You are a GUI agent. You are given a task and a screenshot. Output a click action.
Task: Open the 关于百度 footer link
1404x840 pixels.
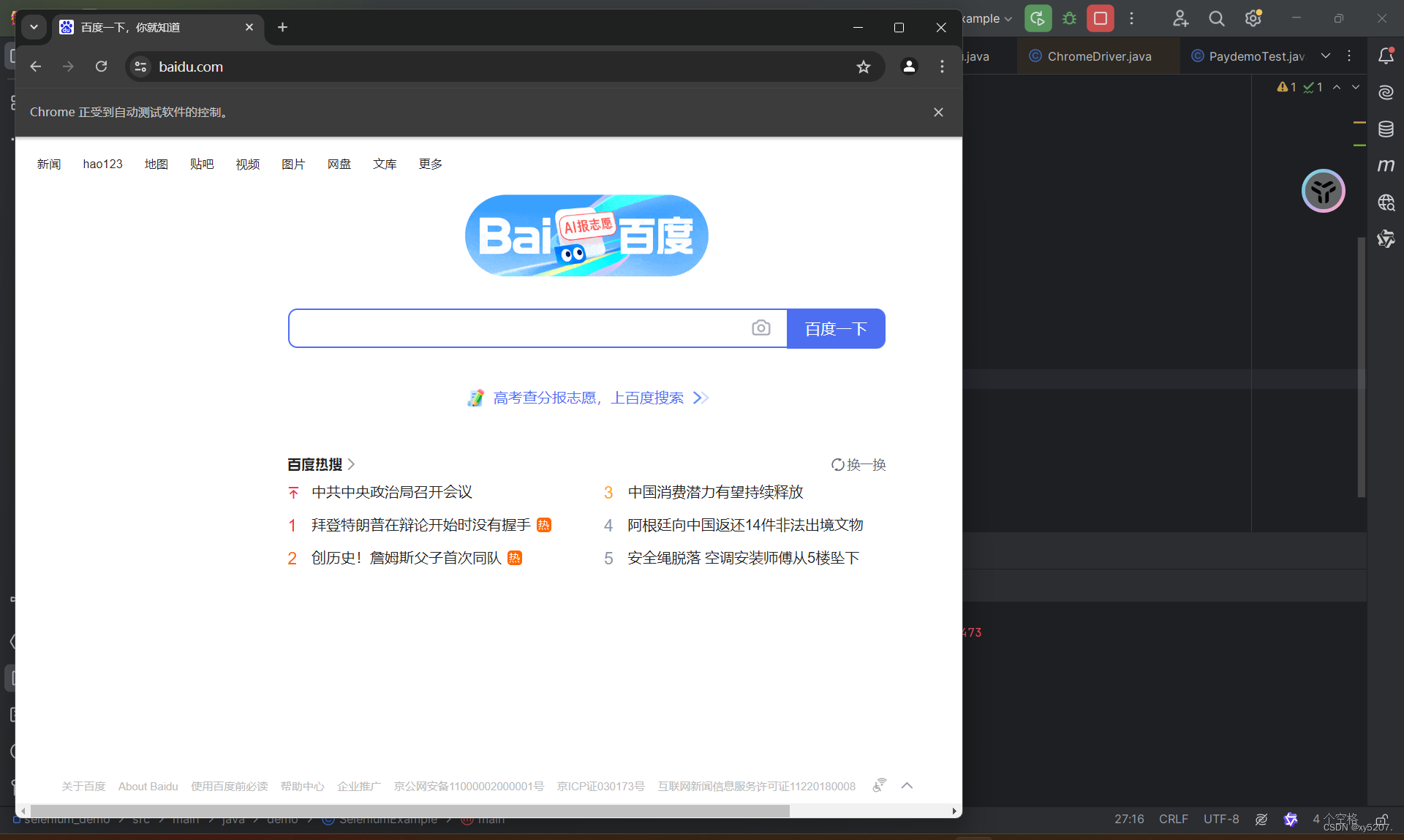[83, 786]
